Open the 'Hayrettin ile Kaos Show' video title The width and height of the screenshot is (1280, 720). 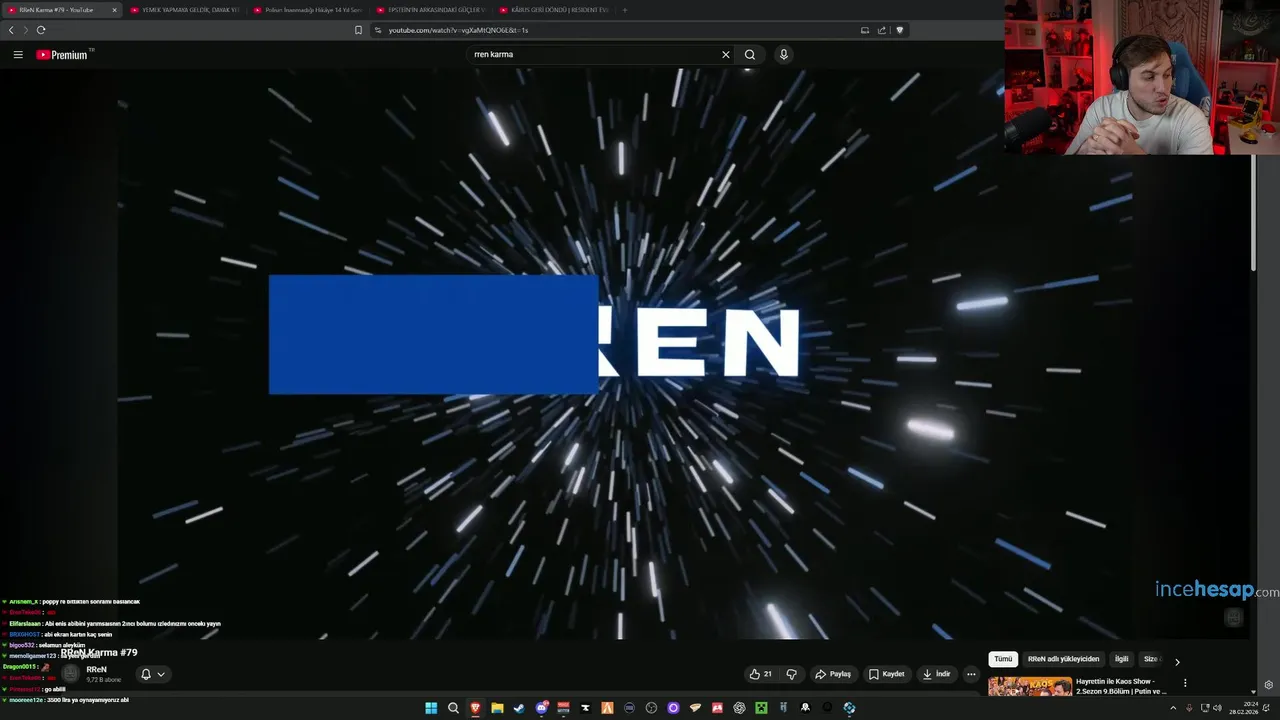(1122, 686)
